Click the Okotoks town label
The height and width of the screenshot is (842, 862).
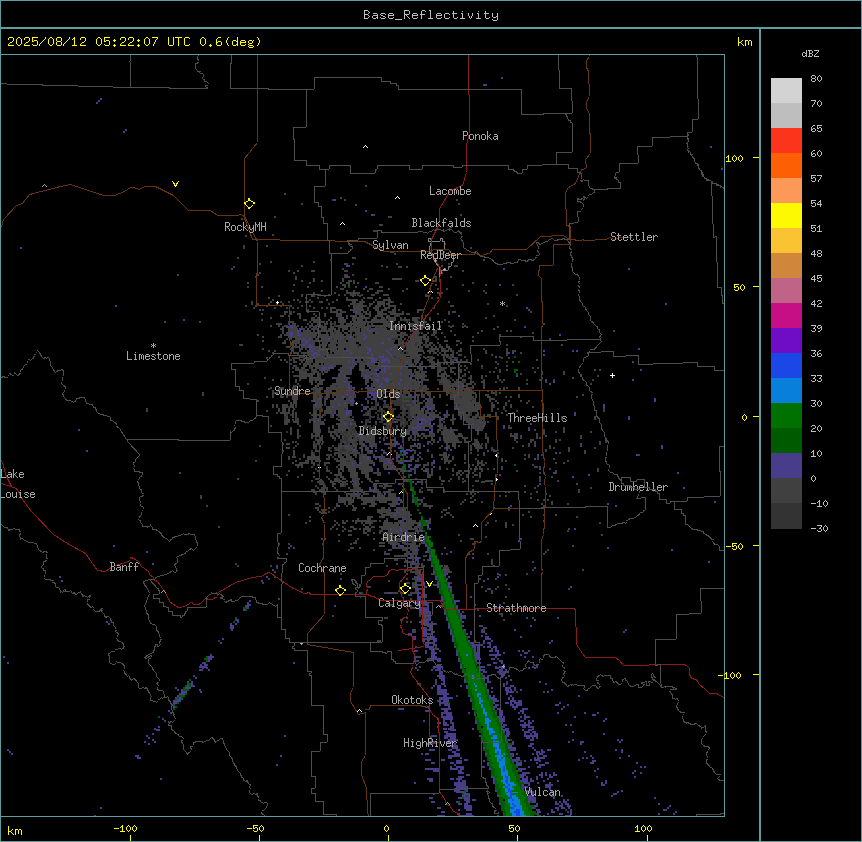412,700
